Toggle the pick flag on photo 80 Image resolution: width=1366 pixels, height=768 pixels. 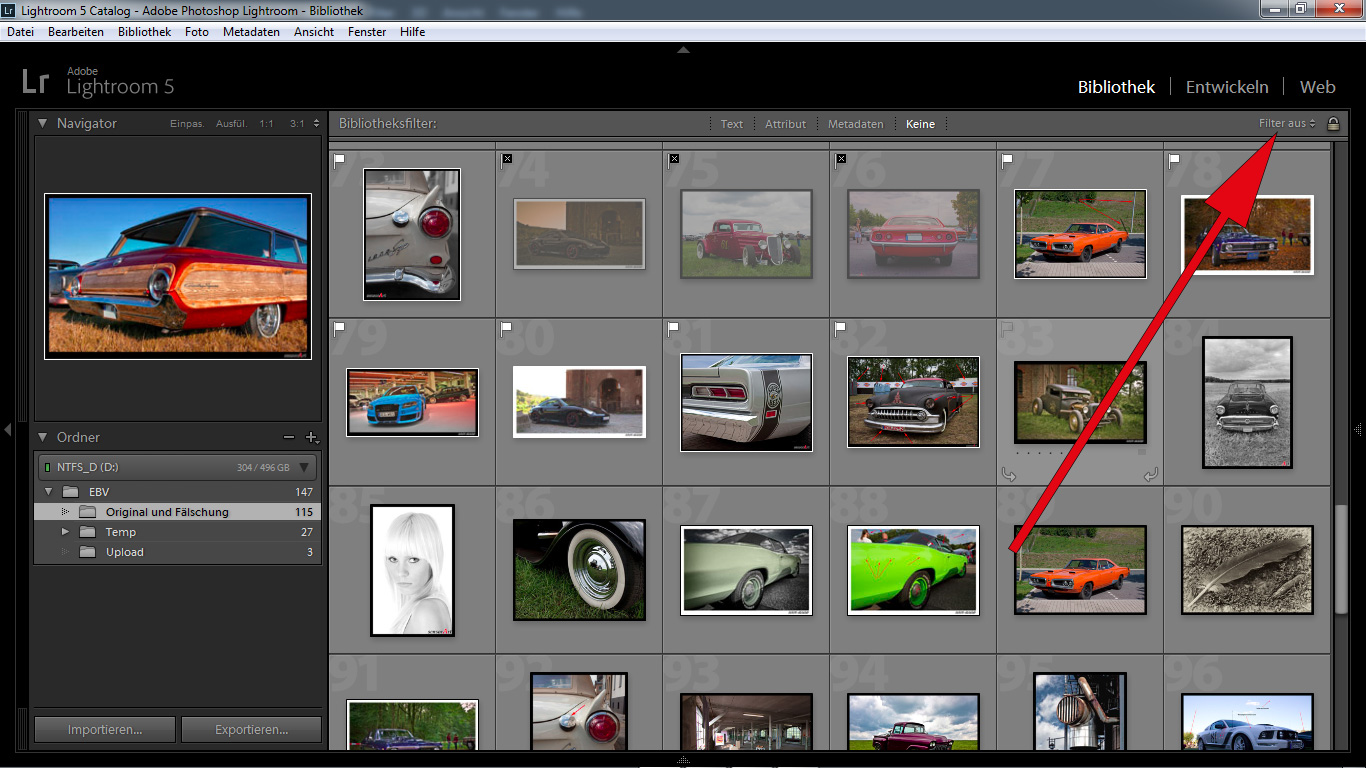[x=507, y=327]
